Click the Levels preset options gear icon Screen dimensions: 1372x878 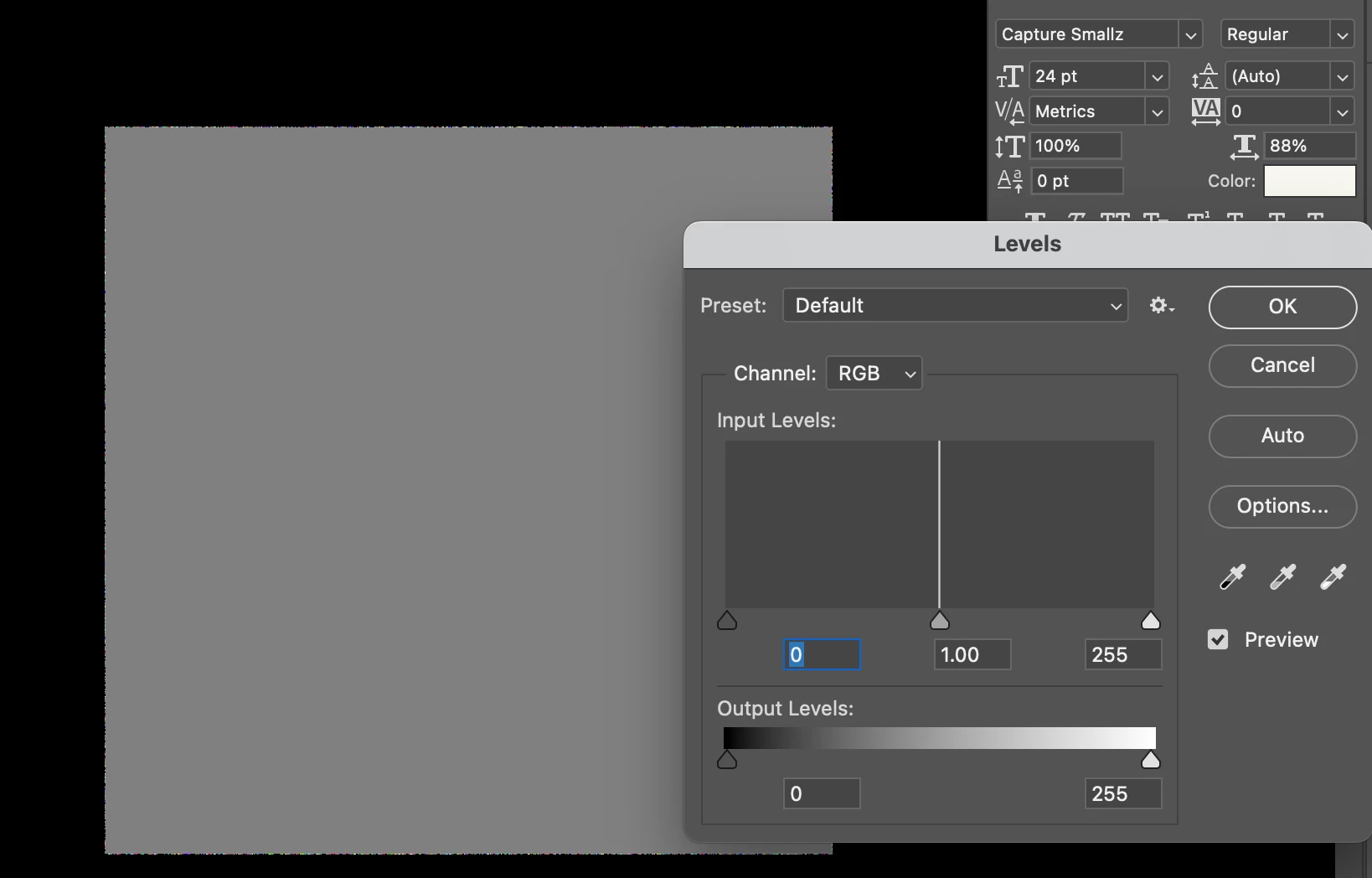click(1162, 306)
